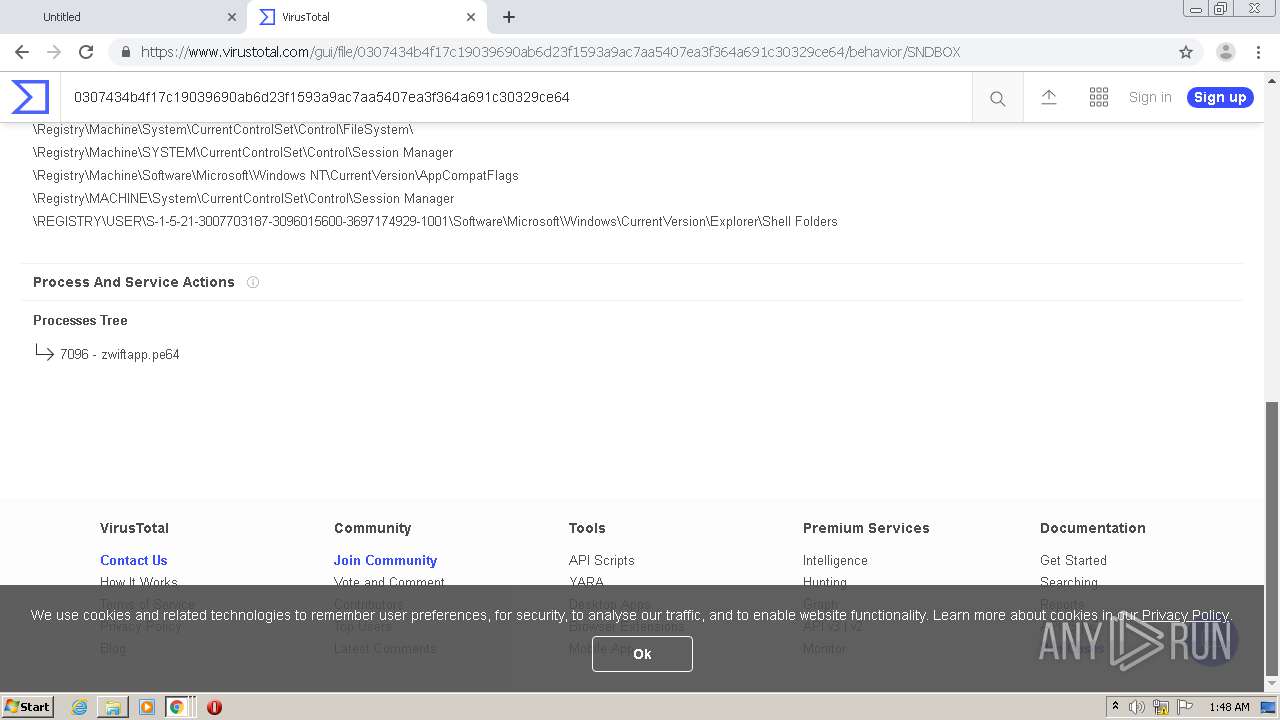Open a new tab with the plus button
The image size is (1280, 720).
pos(509,17)
